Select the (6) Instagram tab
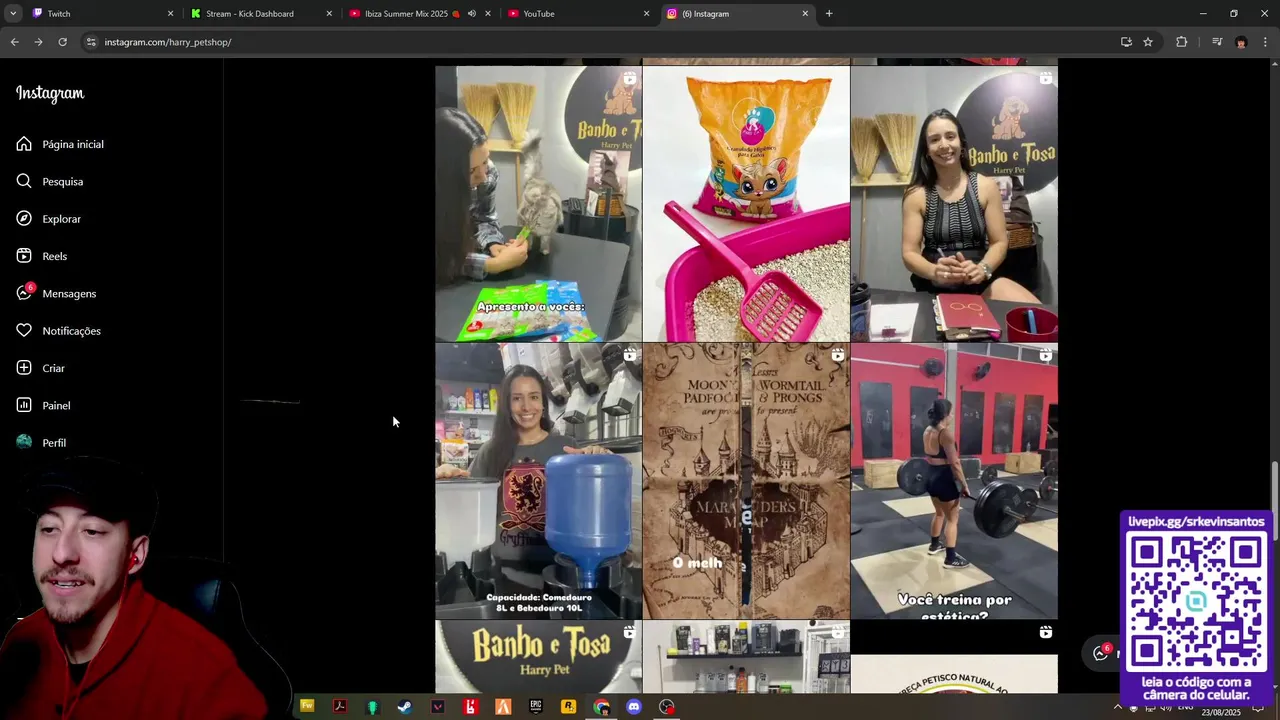The height and width of the screenshot is (720, 1280). [x=738, y=14]
